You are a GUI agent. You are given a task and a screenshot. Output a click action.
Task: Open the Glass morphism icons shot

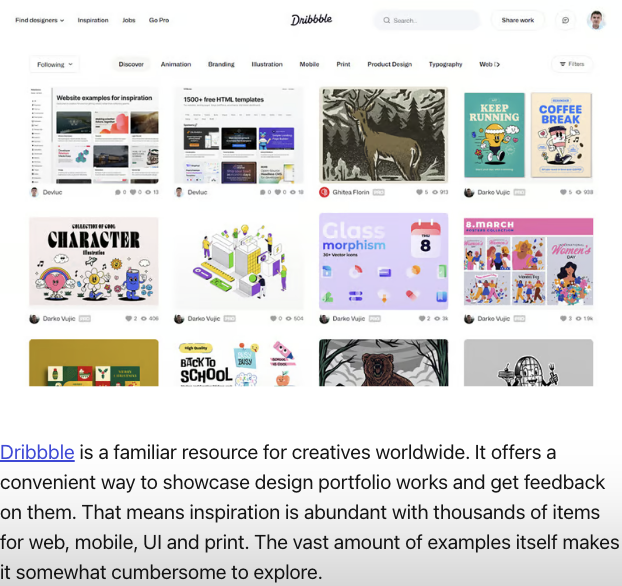pyautogui.click(x=384, y=261)
